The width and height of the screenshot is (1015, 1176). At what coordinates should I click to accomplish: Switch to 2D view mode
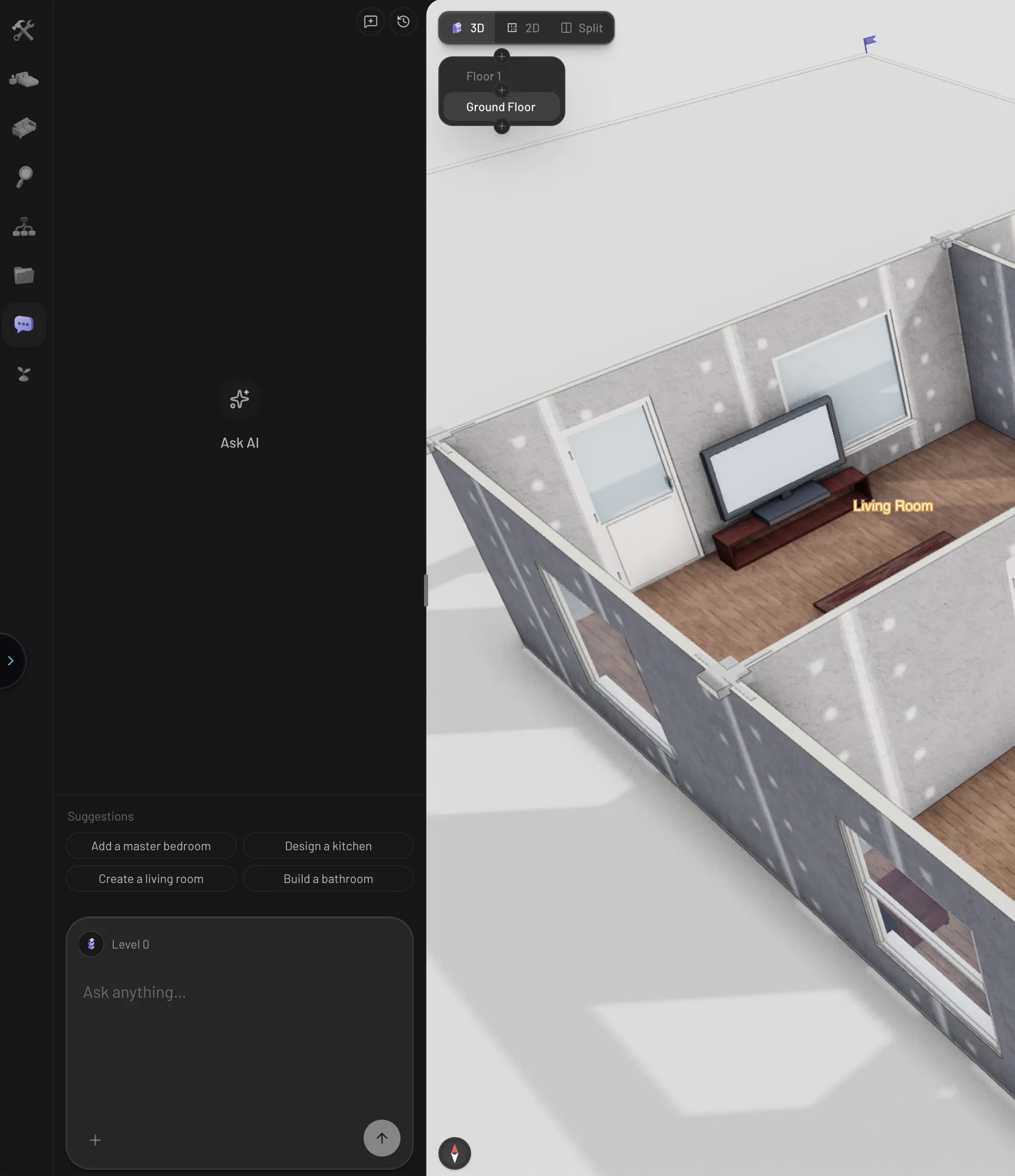pyautogui.click(x=523, y=28)
